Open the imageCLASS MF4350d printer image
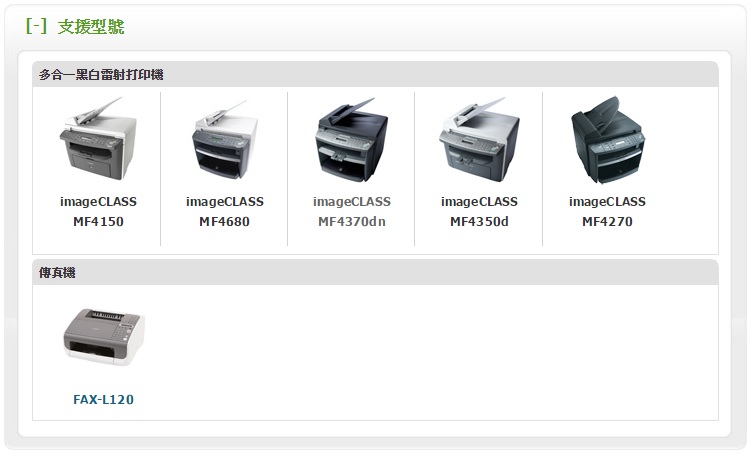752x456 pixels. pos(479,139)
